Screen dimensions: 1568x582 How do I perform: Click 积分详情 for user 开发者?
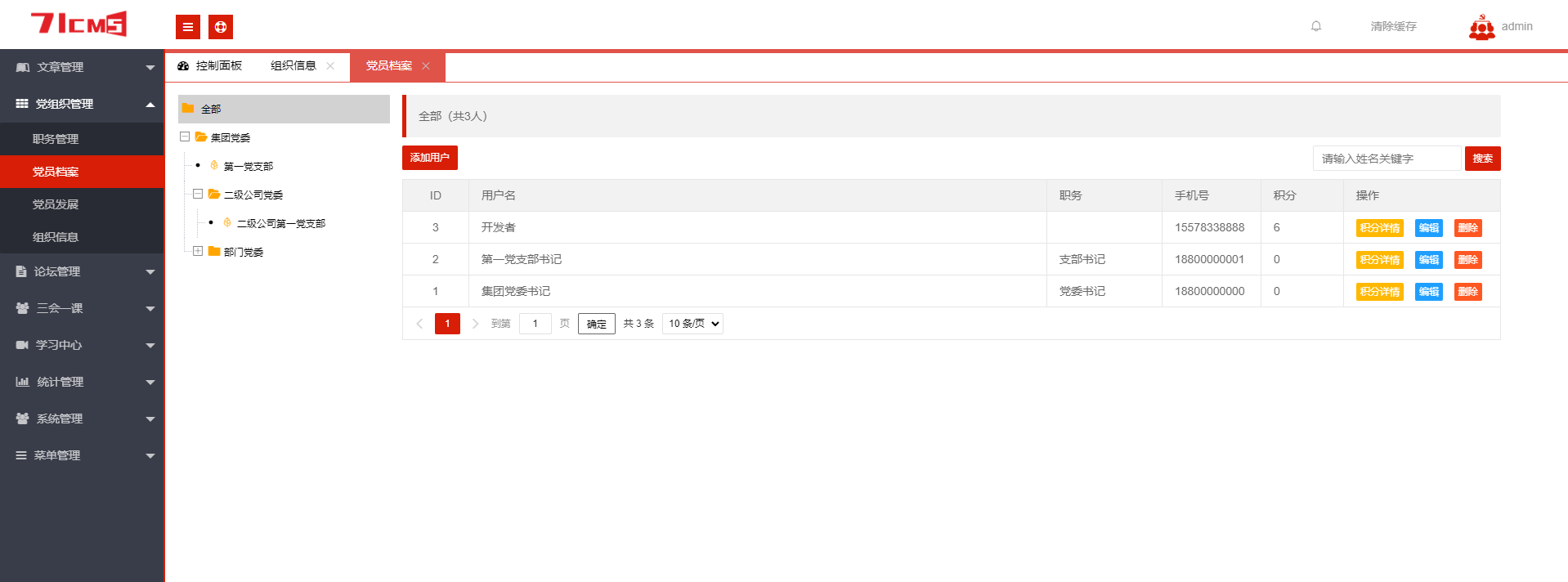pyautogui.click(x=1379, y=228)
